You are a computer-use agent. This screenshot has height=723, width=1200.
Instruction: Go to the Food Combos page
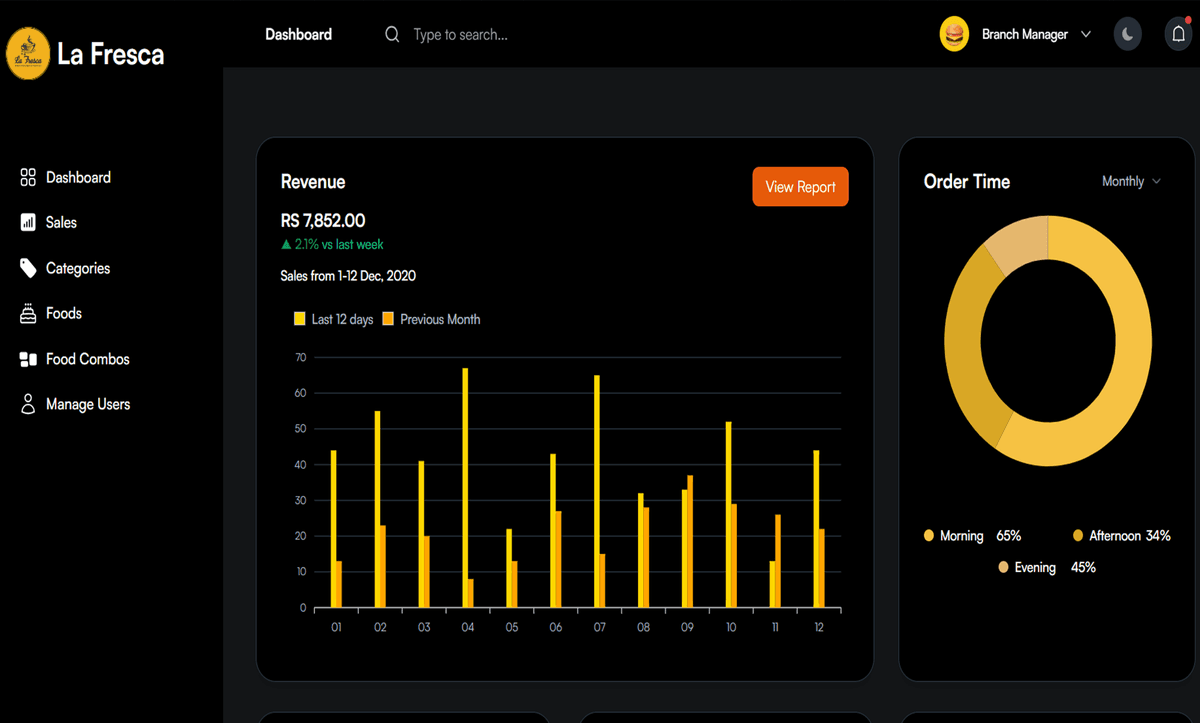tap(88, 359)
